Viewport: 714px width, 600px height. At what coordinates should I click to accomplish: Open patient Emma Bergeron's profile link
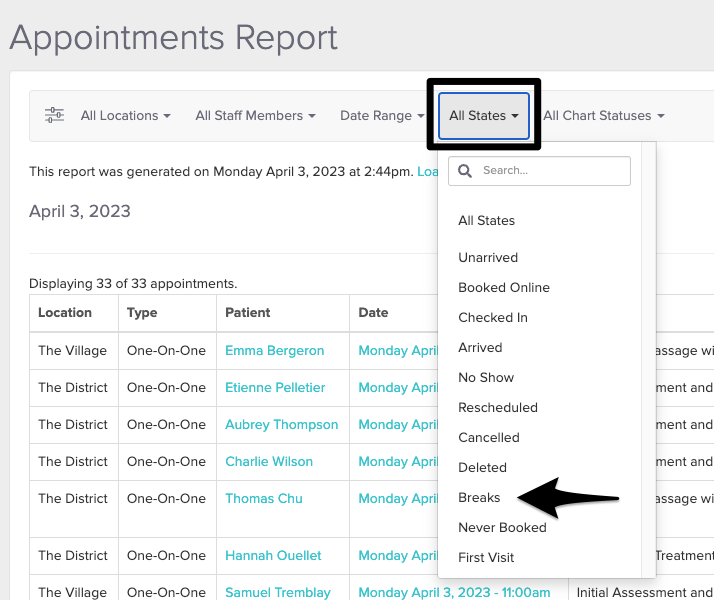click(x=274, y=350)
